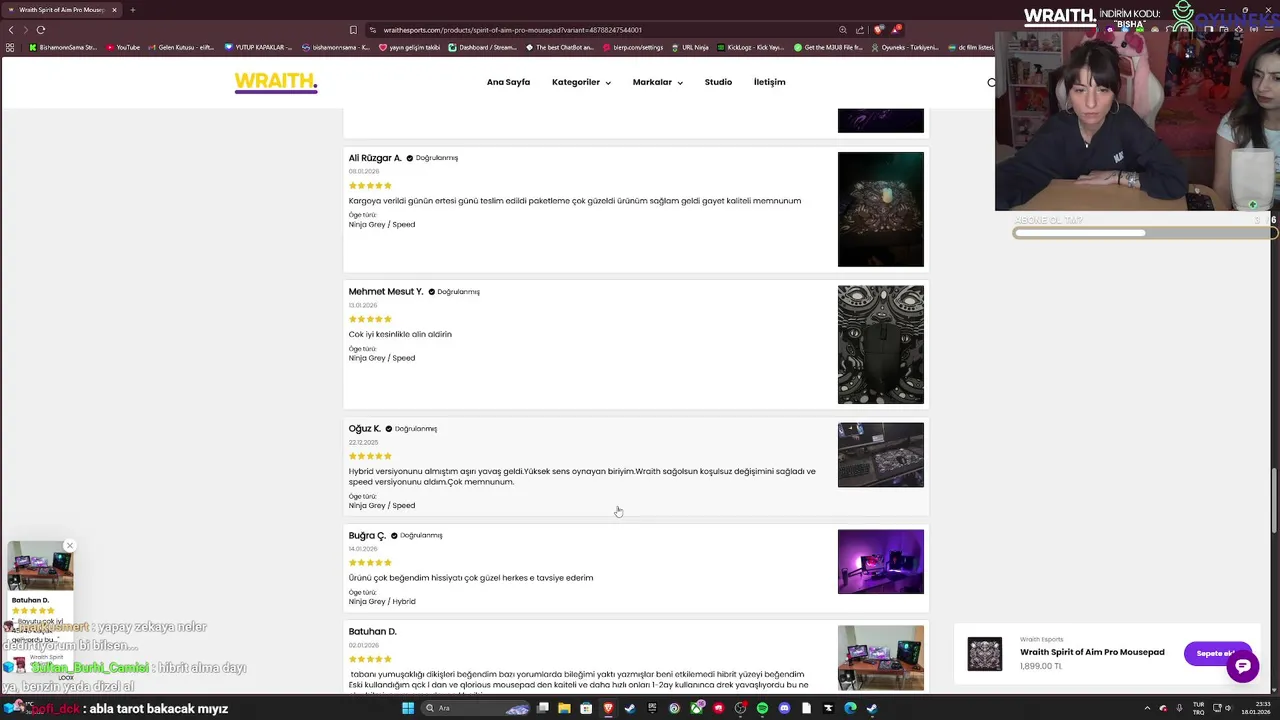The width and height of the screenshot is (1280, 720).
Task: Open Oğuz K. review photo
Action: 881,455
